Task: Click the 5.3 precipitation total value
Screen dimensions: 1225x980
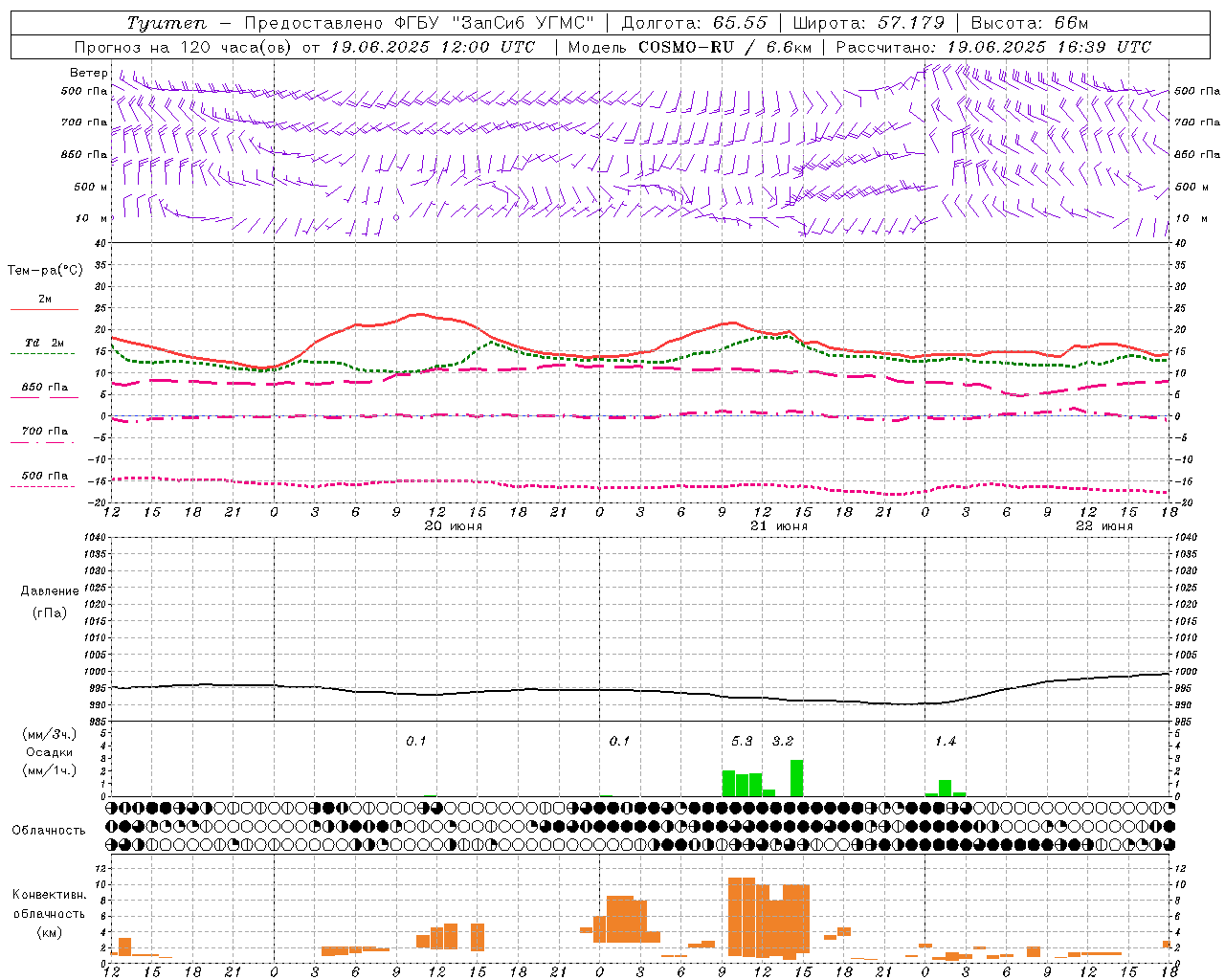Action: pos(742,742)
